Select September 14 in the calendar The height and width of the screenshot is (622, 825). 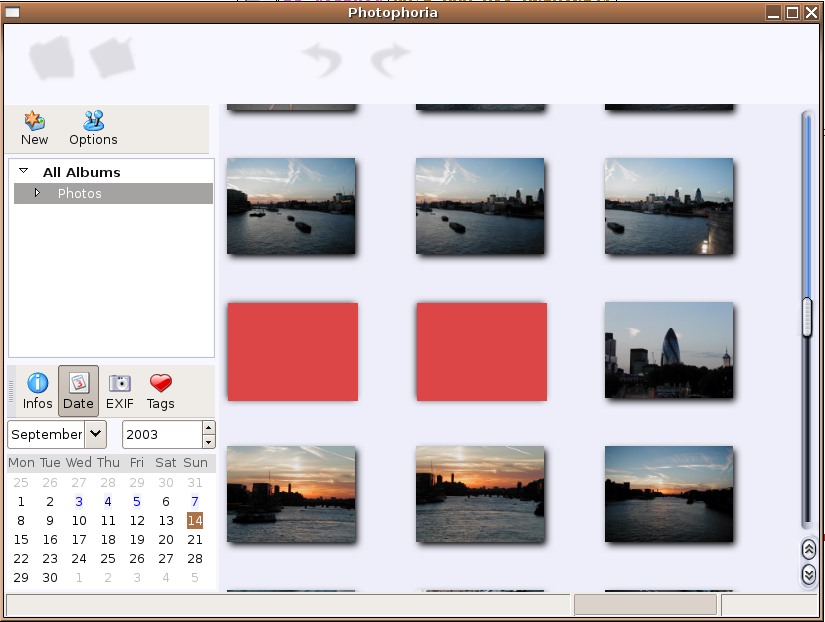tap(195, 520)
